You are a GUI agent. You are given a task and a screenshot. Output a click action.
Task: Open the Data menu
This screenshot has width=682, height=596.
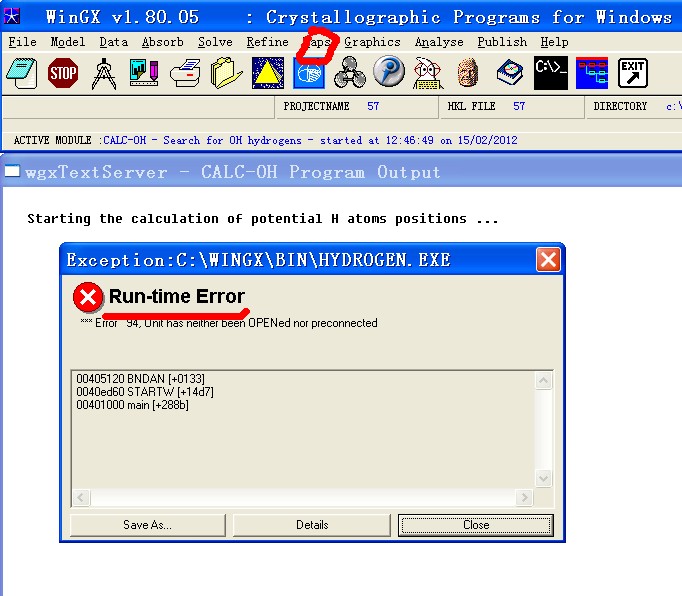point(114,42)
